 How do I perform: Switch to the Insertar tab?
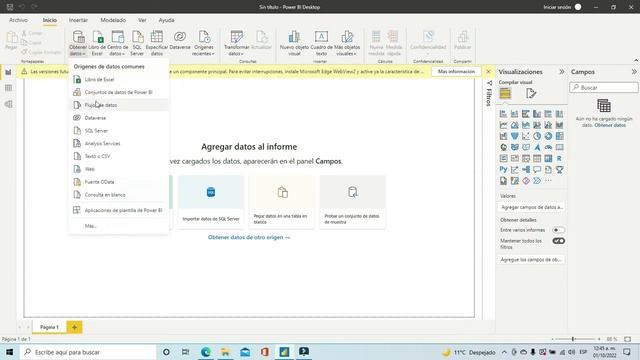coord(78,20)
